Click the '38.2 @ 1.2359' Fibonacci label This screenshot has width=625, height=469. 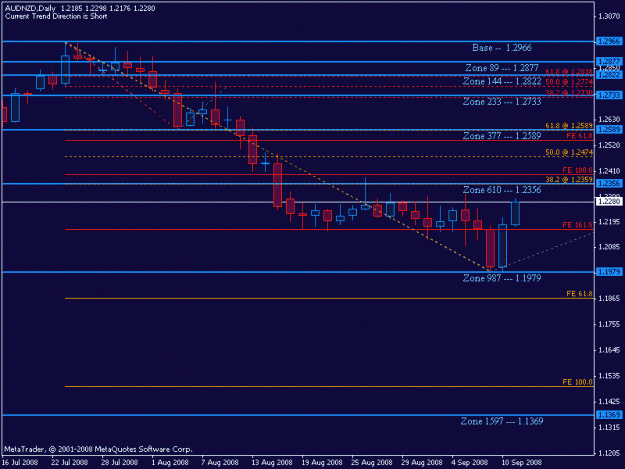pos(569,179)
